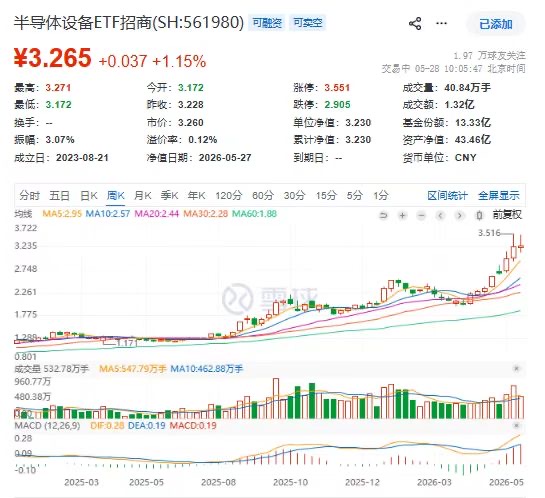Image resolution: width=545 pixels, height=498 pixels.
Task: Select the 周K chart tab
Action: pyautogui.click(x=115, y=195)
